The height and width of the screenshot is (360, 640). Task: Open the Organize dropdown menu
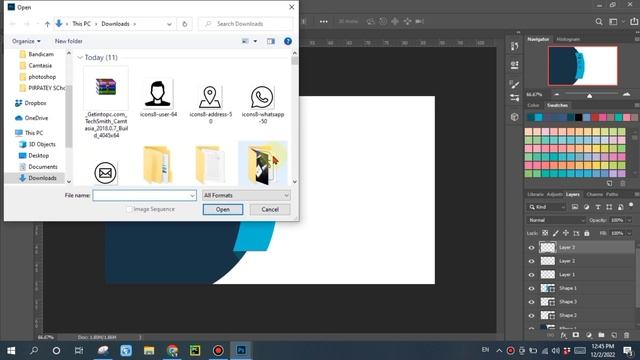point(26,41)
